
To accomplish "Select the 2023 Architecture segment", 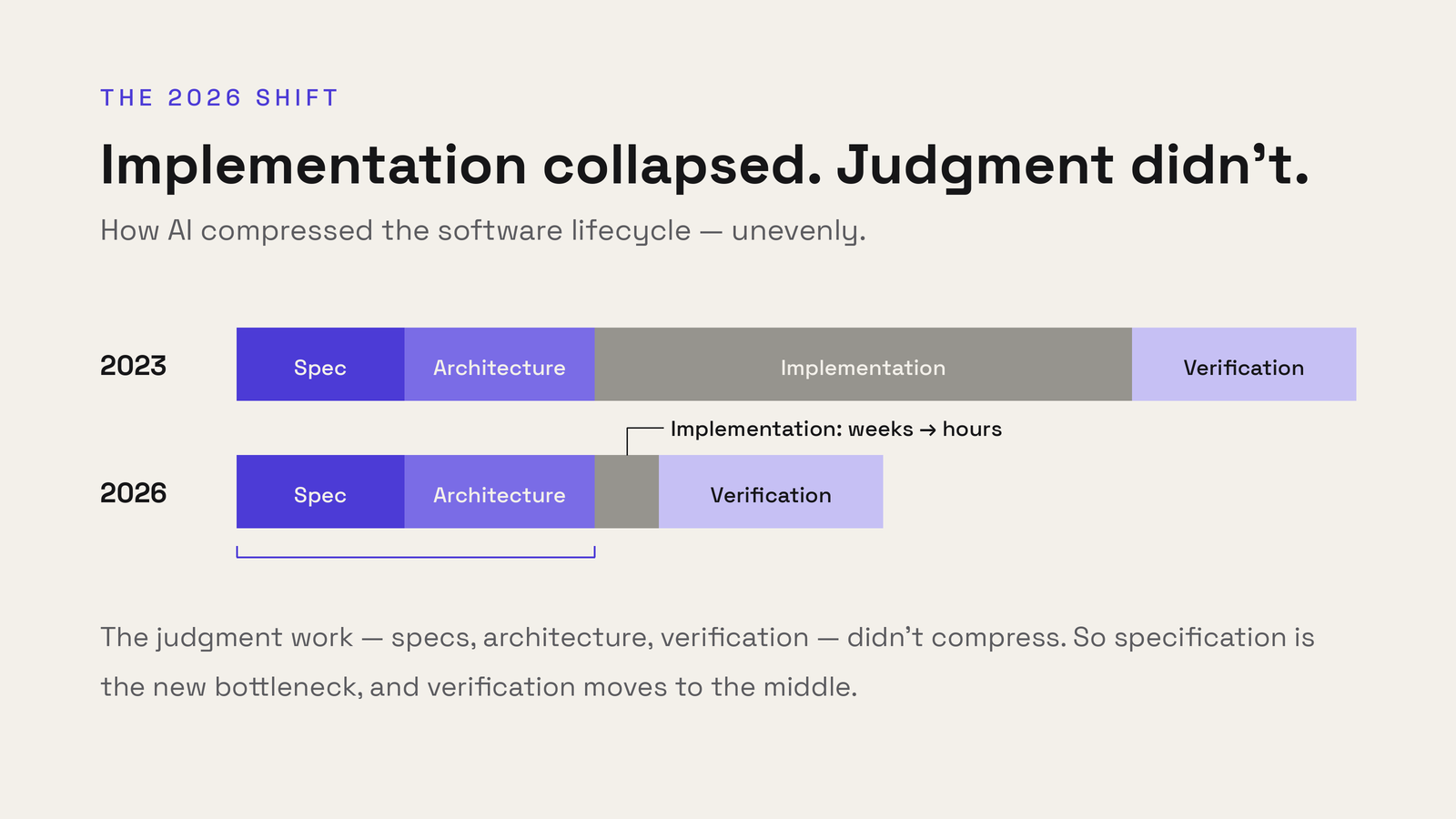I will click(x=500, y=364).
